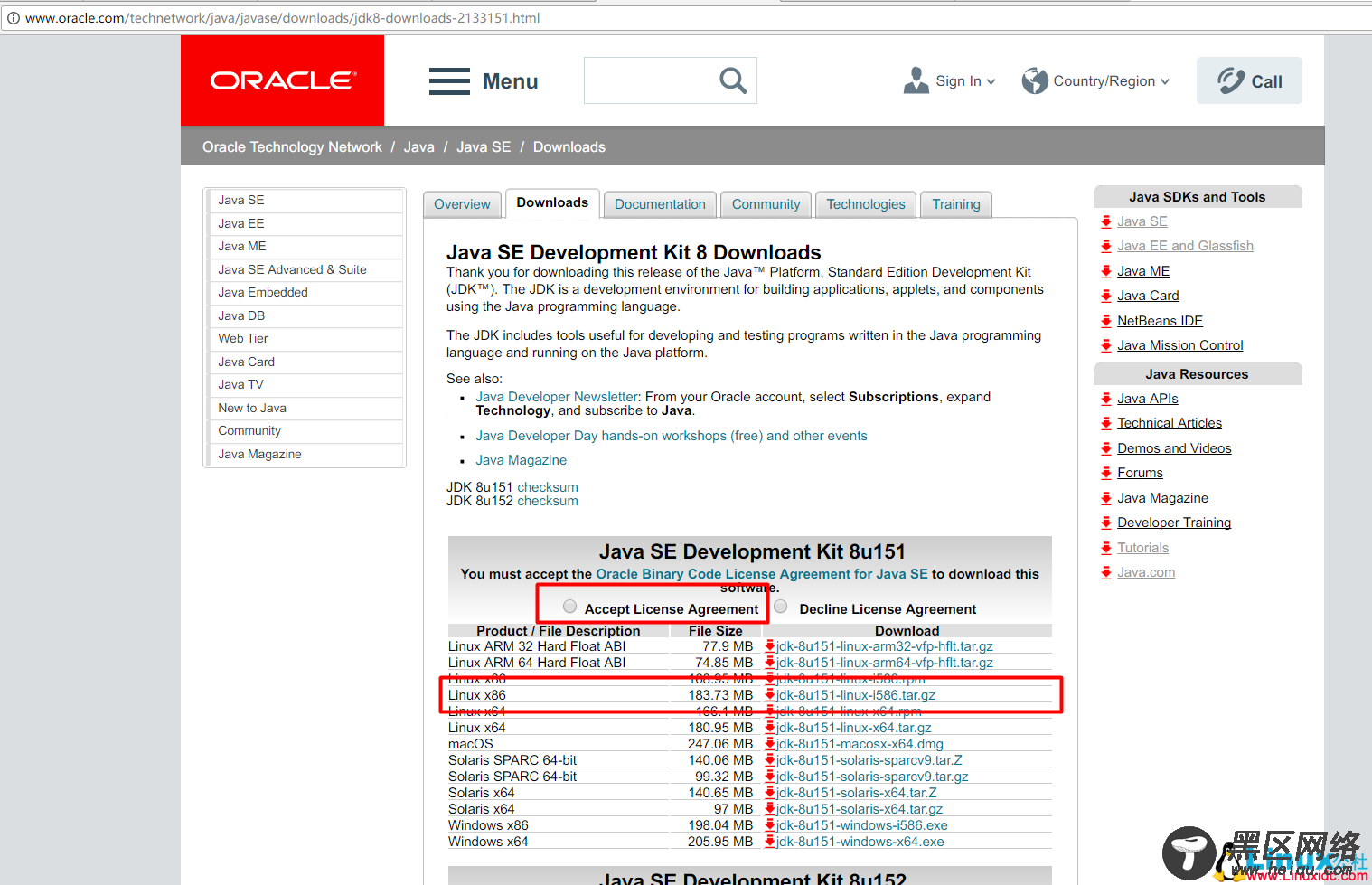Click download arrow icon beside Java ME link
The image size is (1372, 885).
tap(1106, 271)
